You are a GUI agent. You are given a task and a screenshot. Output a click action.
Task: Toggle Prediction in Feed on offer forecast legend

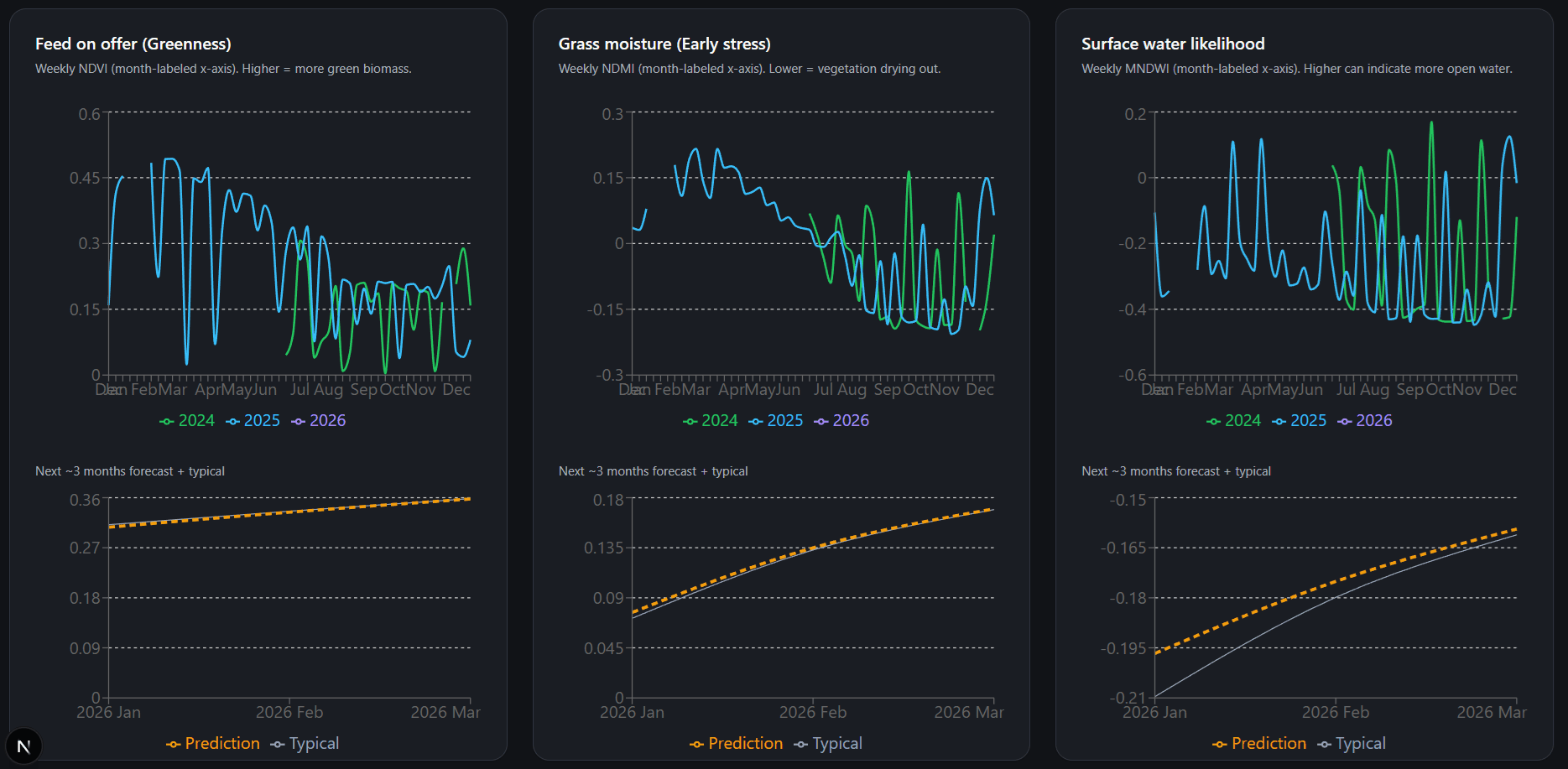[213, 744]
